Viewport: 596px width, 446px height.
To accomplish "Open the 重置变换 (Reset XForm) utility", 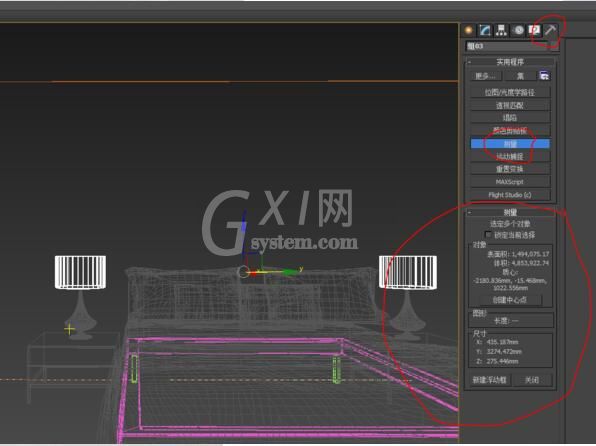I will tap(510, 169).
